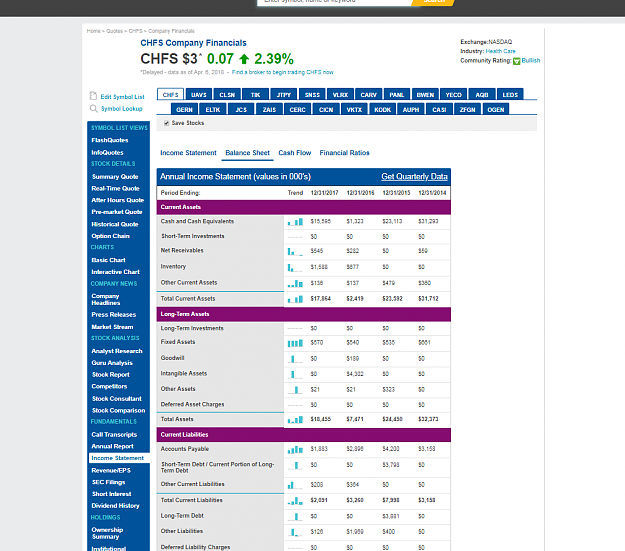Click the Bullish rating link
This screenshot has height=551, width=625.
click(x=531, y=61)
